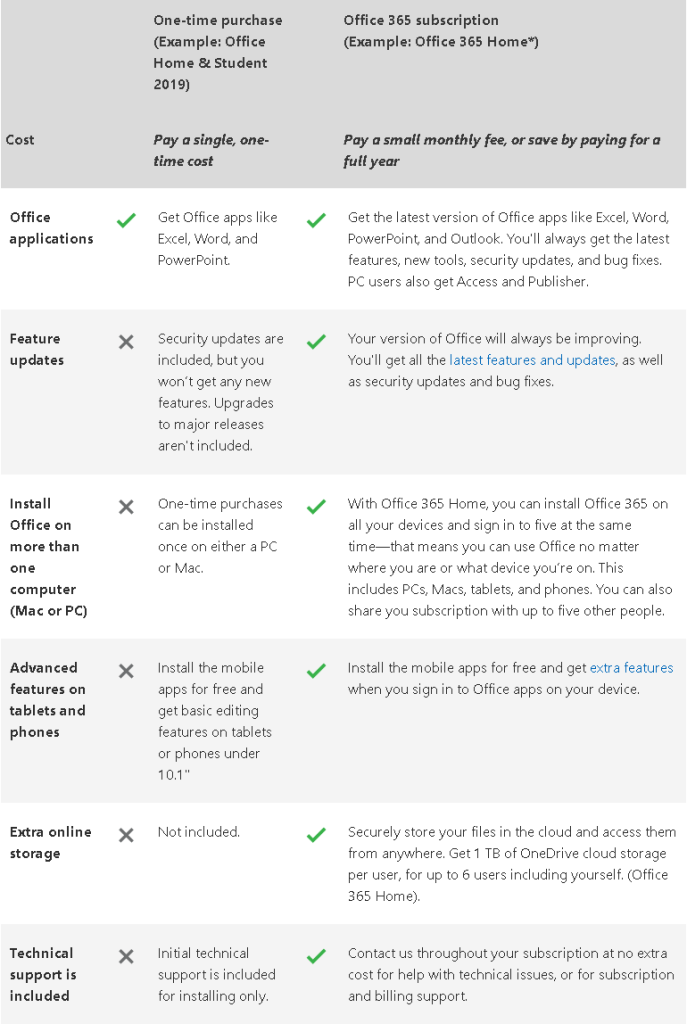Click the X icon beside Feature updates
This screenshot has width=687, height=1024.
tap(126, 342)
